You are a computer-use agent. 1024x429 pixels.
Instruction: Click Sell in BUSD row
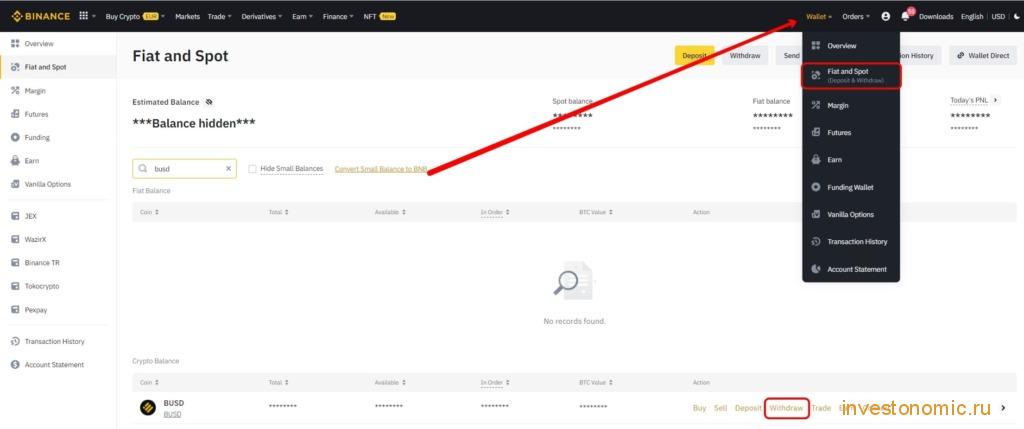[720, 408]
